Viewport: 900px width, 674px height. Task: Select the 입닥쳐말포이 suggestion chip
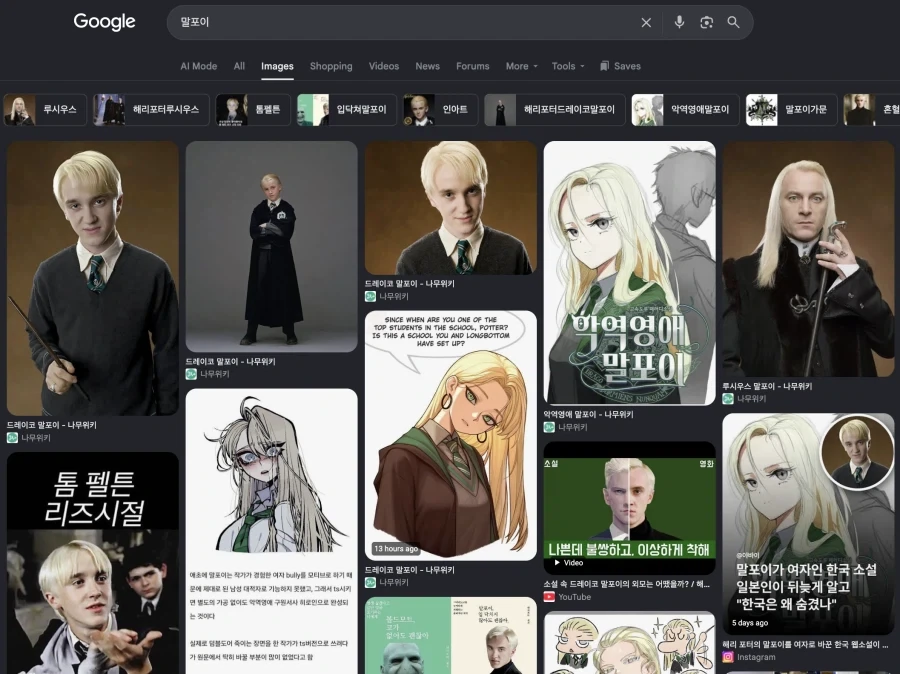(347, 110)
